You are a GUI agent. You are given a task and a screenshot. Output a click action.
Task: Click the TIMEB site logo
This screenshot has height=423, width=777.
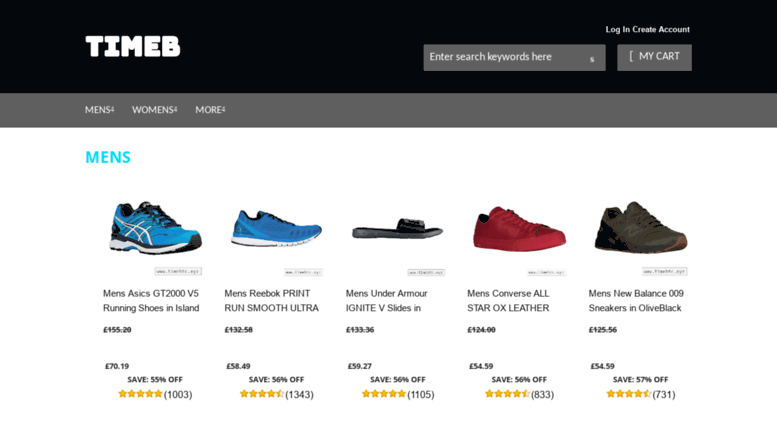133,47
